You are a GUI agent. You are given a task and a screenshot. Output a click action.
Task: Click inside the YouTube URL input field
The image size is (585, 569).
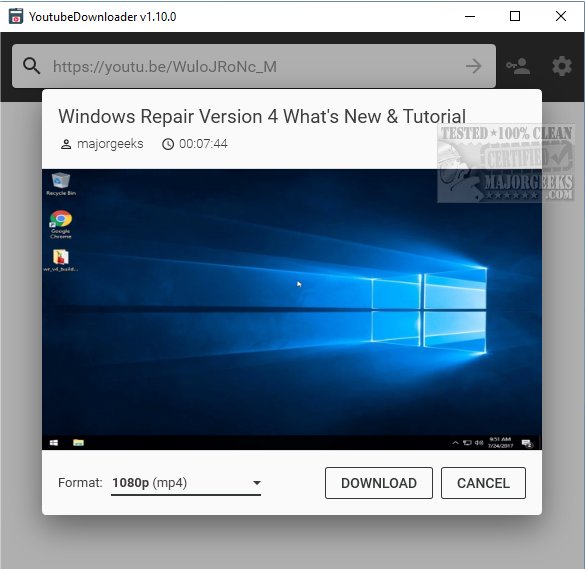pos(254,66)
